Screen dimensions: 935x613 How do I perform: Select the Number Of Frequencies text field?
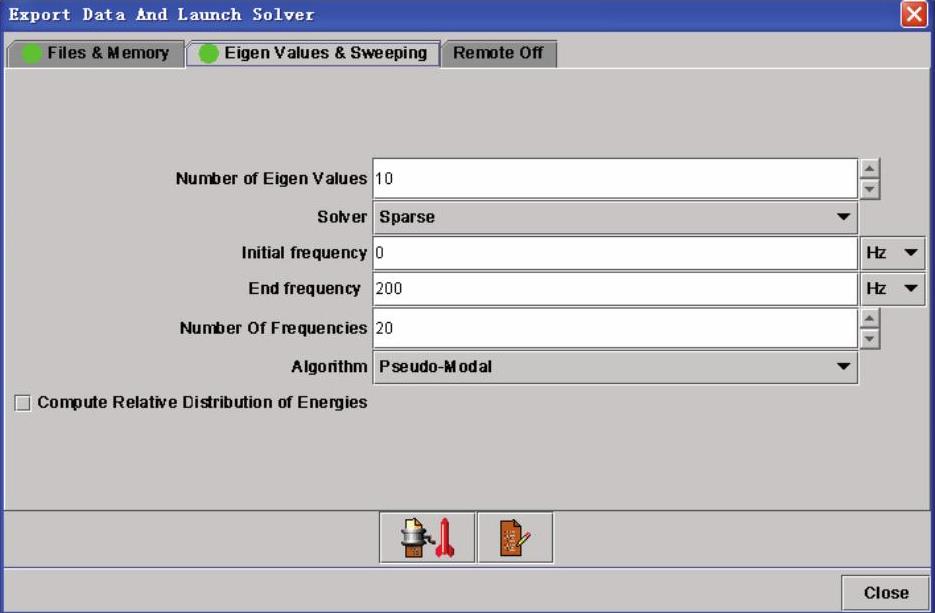(614, 328)
